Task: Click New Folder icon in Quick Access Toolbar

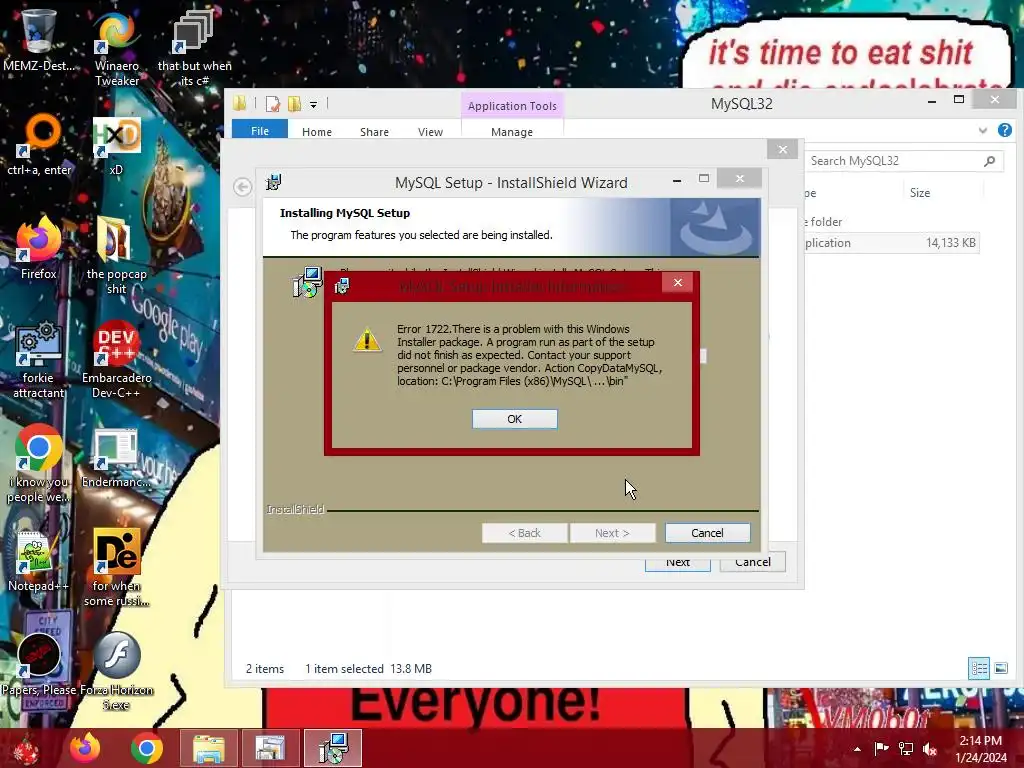Action: (295, 104)
